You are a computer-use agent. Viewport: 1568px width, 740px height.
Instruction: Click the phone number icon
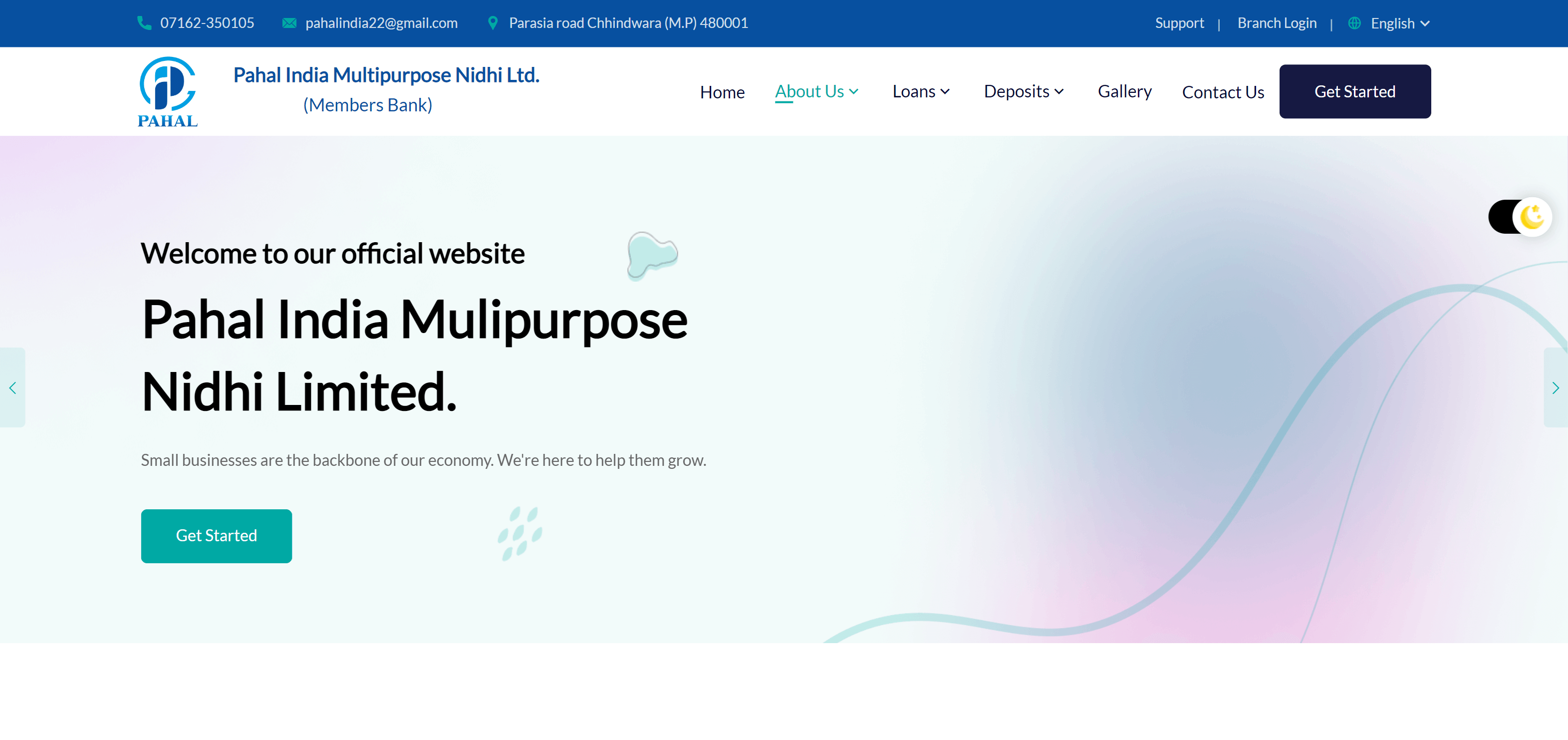(143, 22)
